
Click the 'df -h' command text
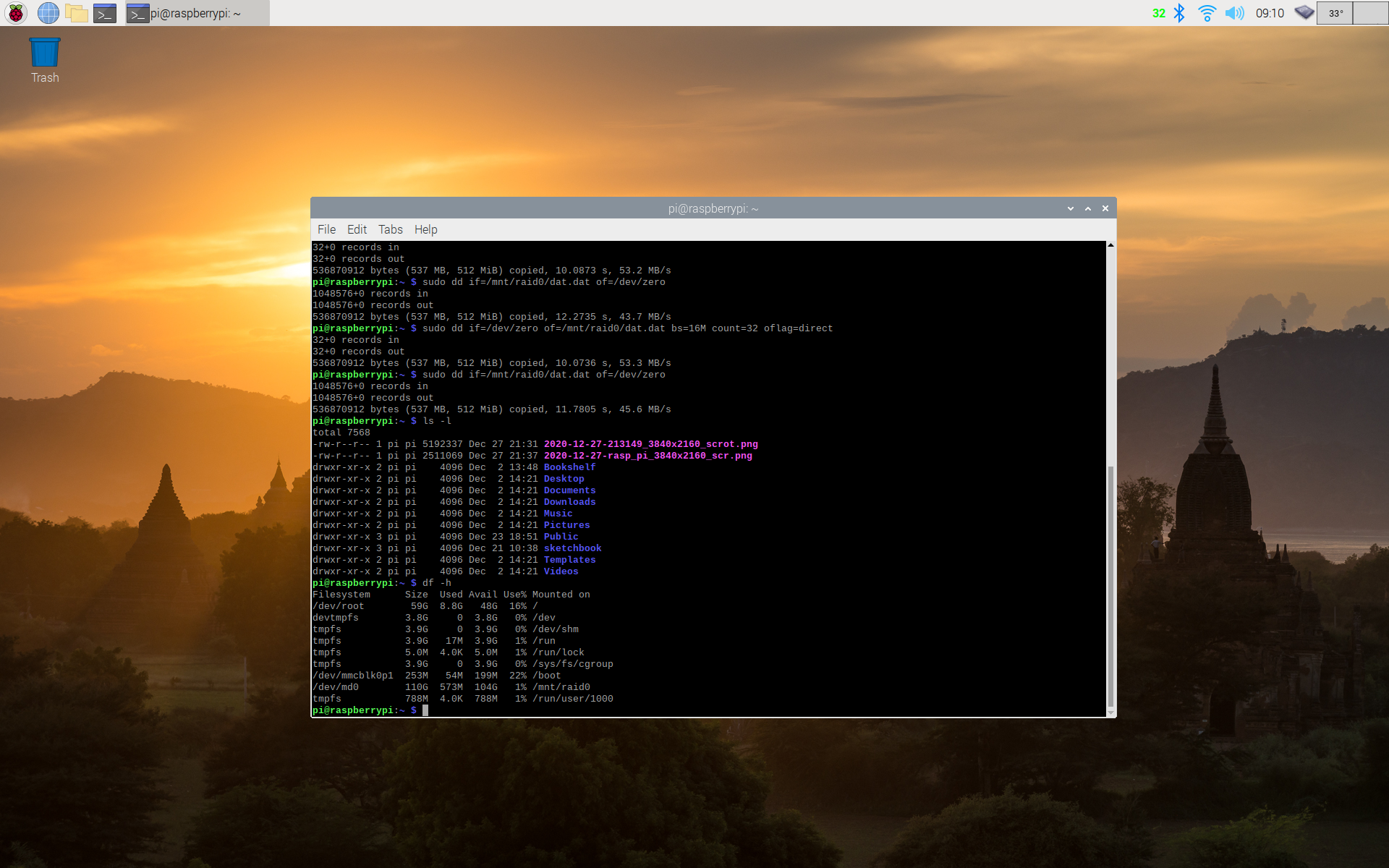[437, 583]
